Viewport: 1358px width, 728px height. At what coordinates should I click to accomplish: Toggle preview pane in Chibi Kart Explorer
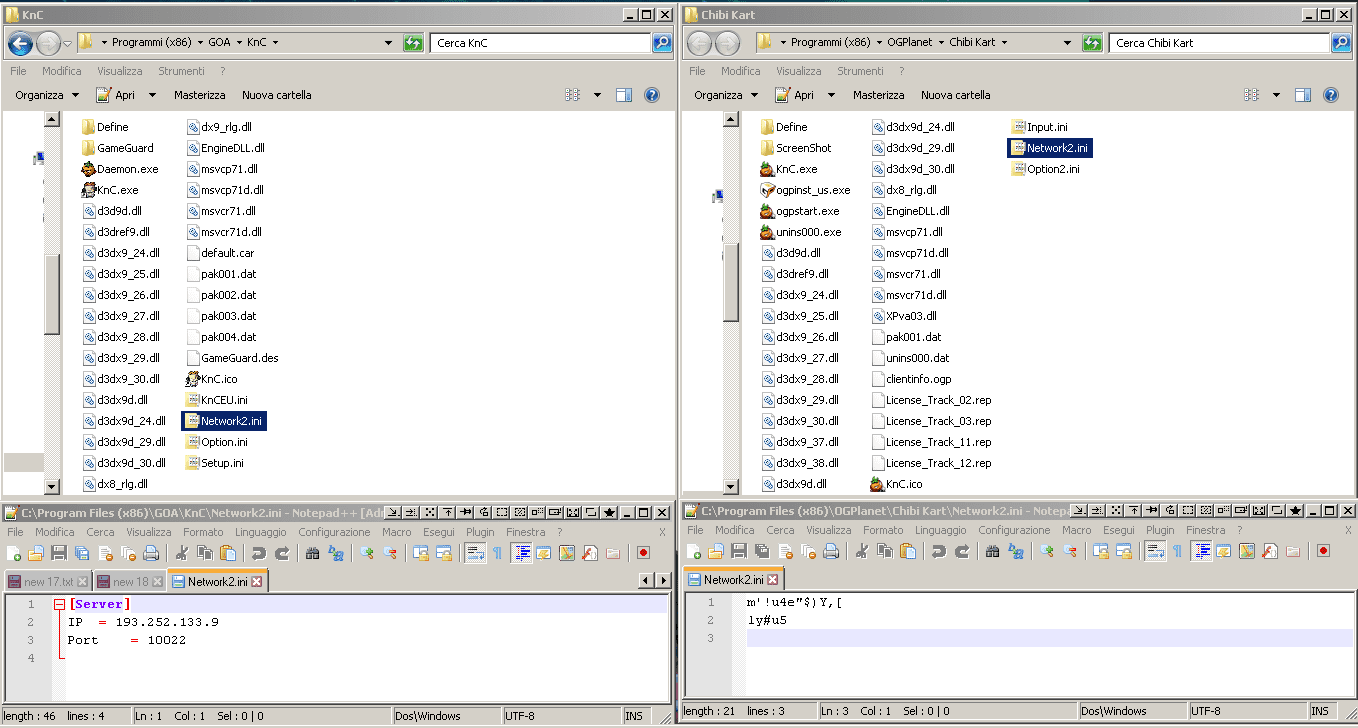tap(1303, 95)
